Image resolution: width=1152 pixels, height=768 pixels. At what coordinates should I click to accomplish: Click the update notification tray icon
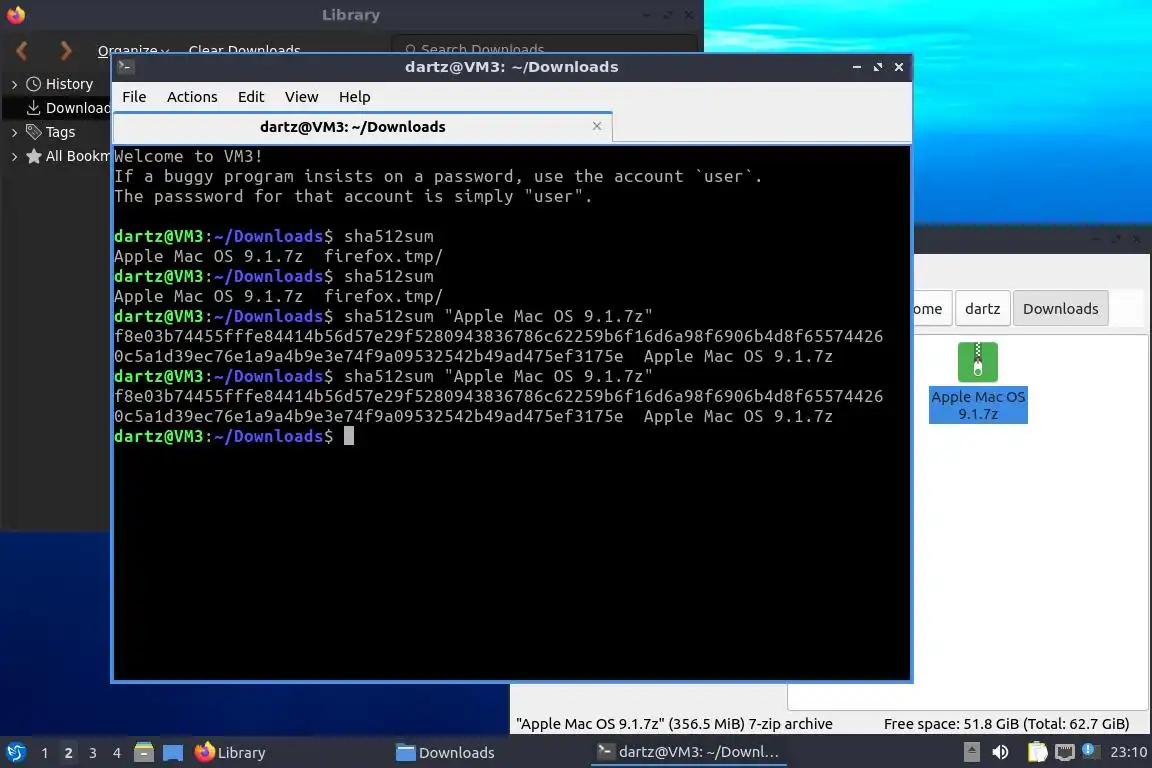pos(1090,751)
